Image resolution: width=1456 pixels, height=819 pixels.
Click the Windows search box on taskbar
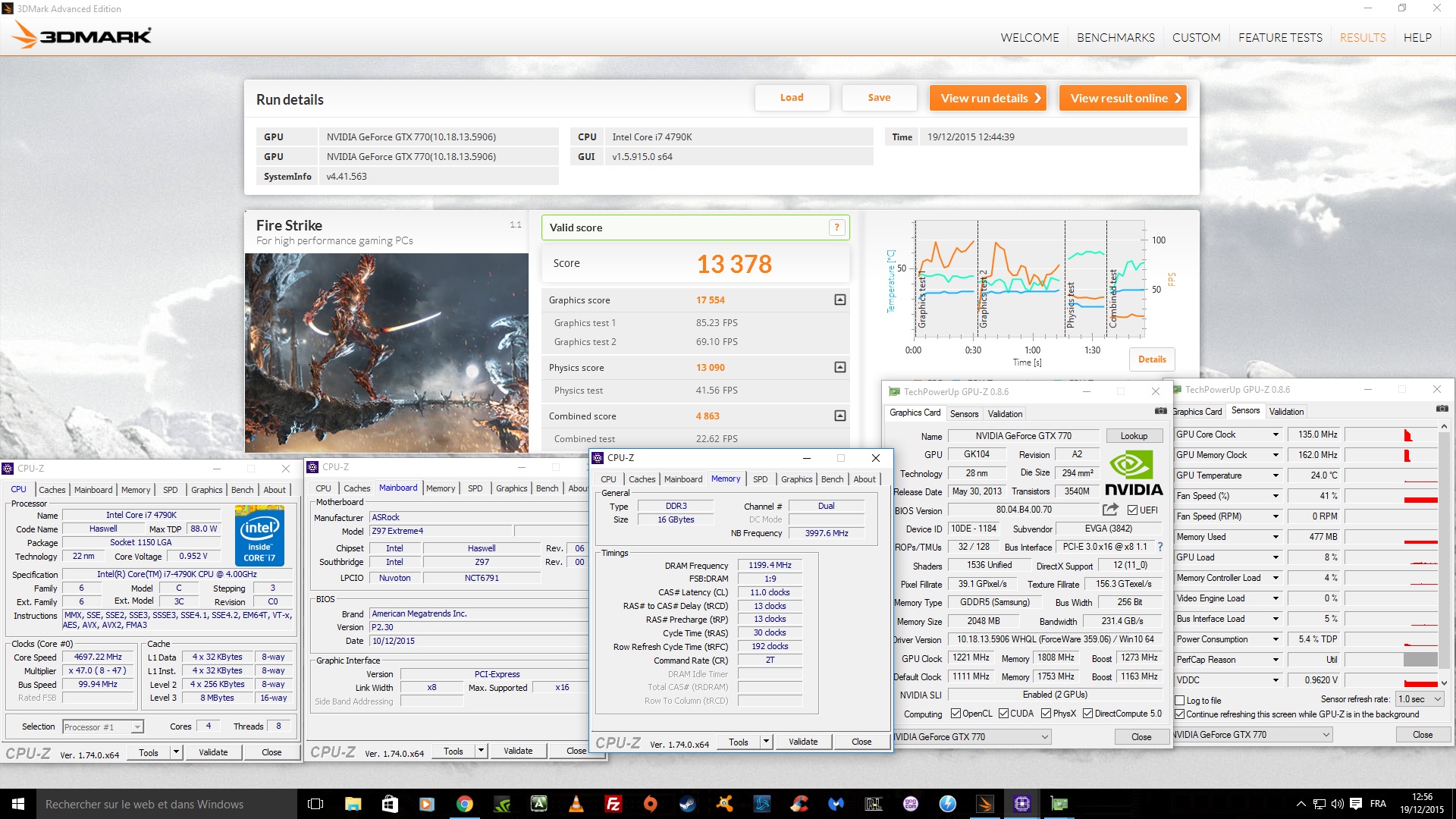167,804
